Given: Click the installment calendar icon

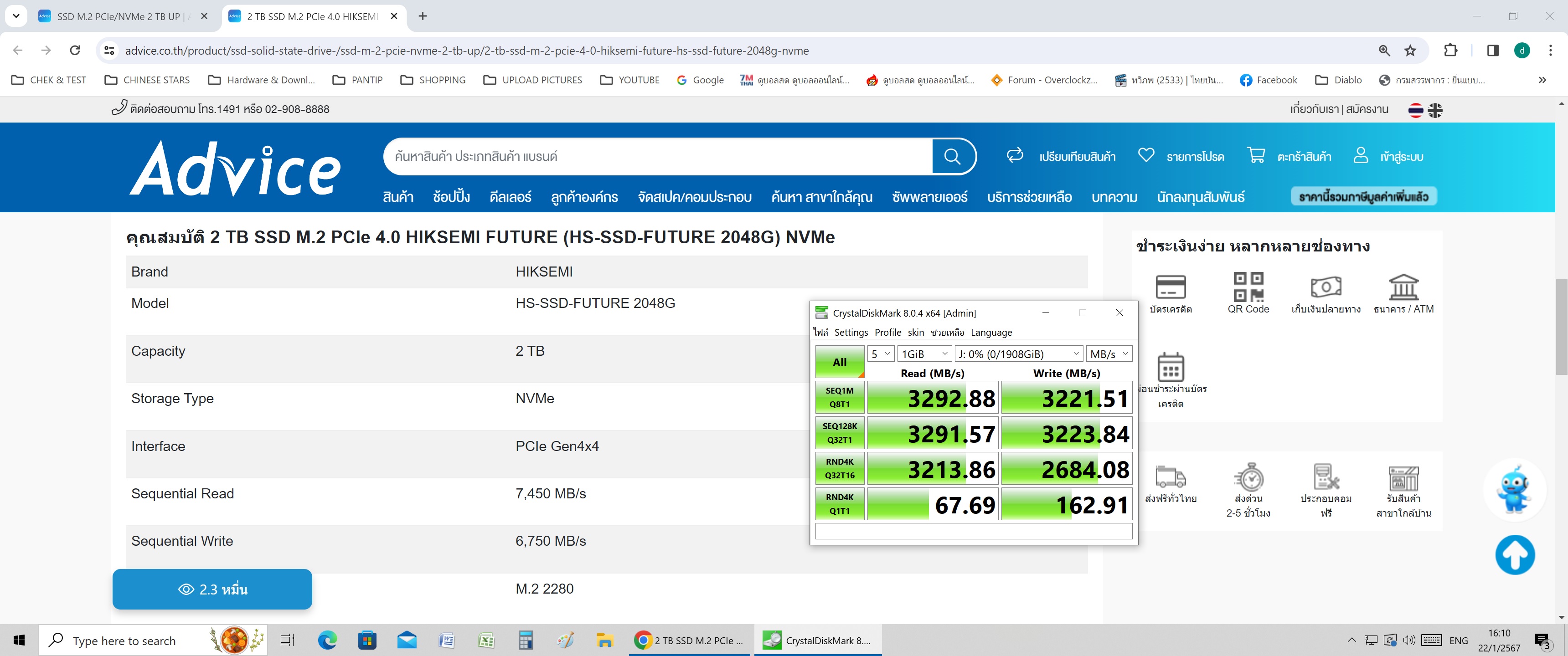Looking at the screenshot, I should click(1171, 367).
